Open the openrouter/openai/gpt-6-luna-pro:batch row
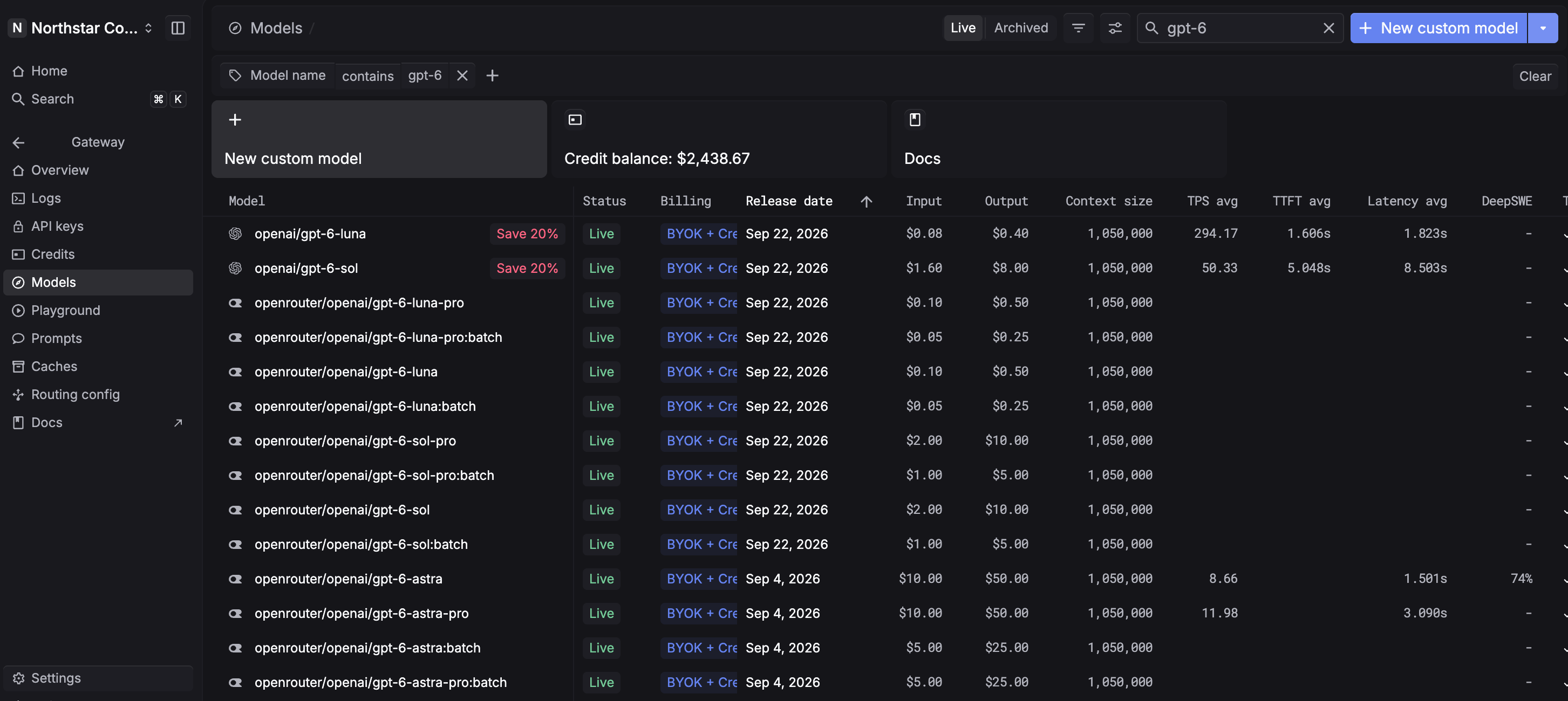 pos(885,337)
